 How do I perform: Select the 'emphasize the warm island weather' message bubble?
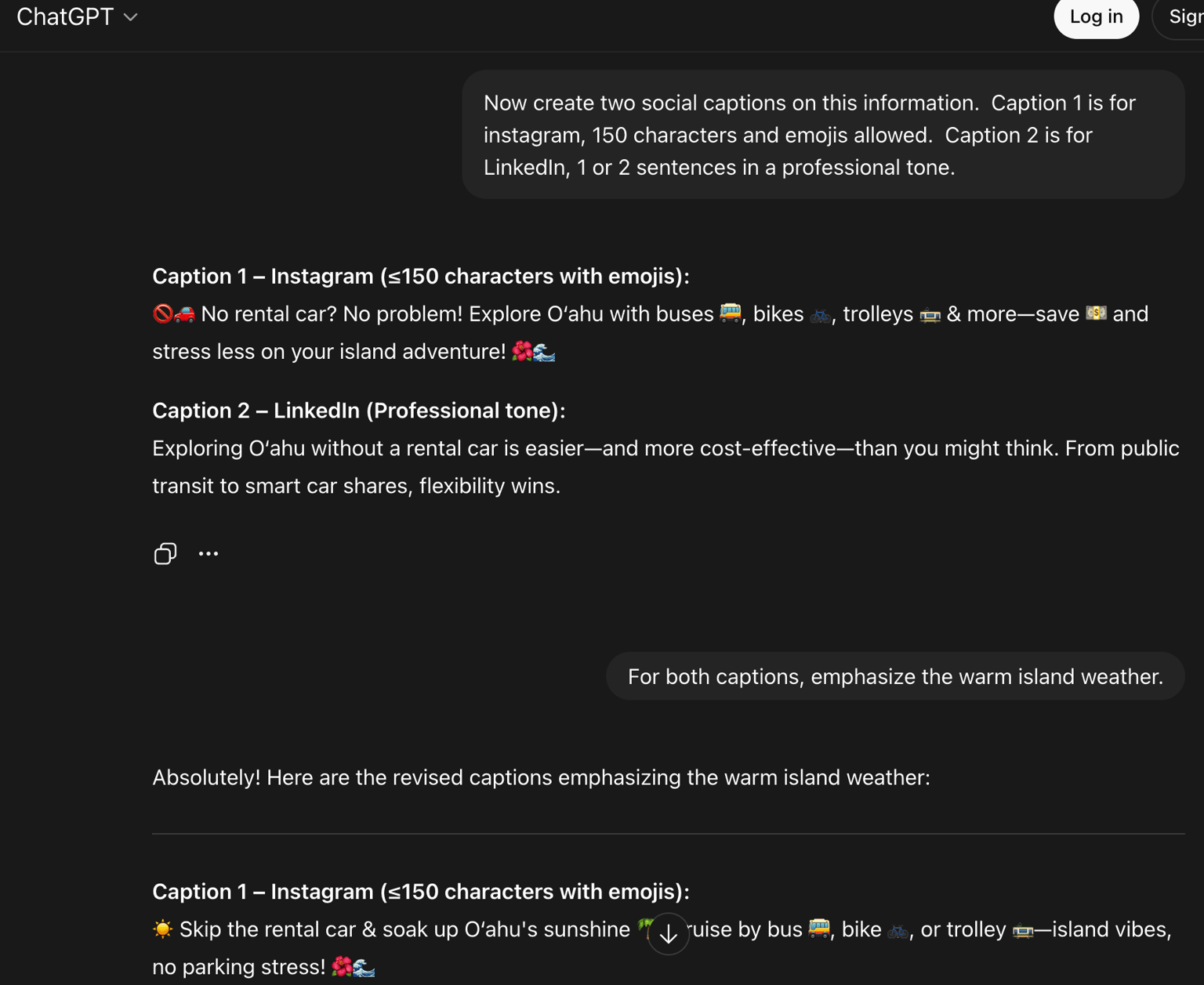click(895, 676)
